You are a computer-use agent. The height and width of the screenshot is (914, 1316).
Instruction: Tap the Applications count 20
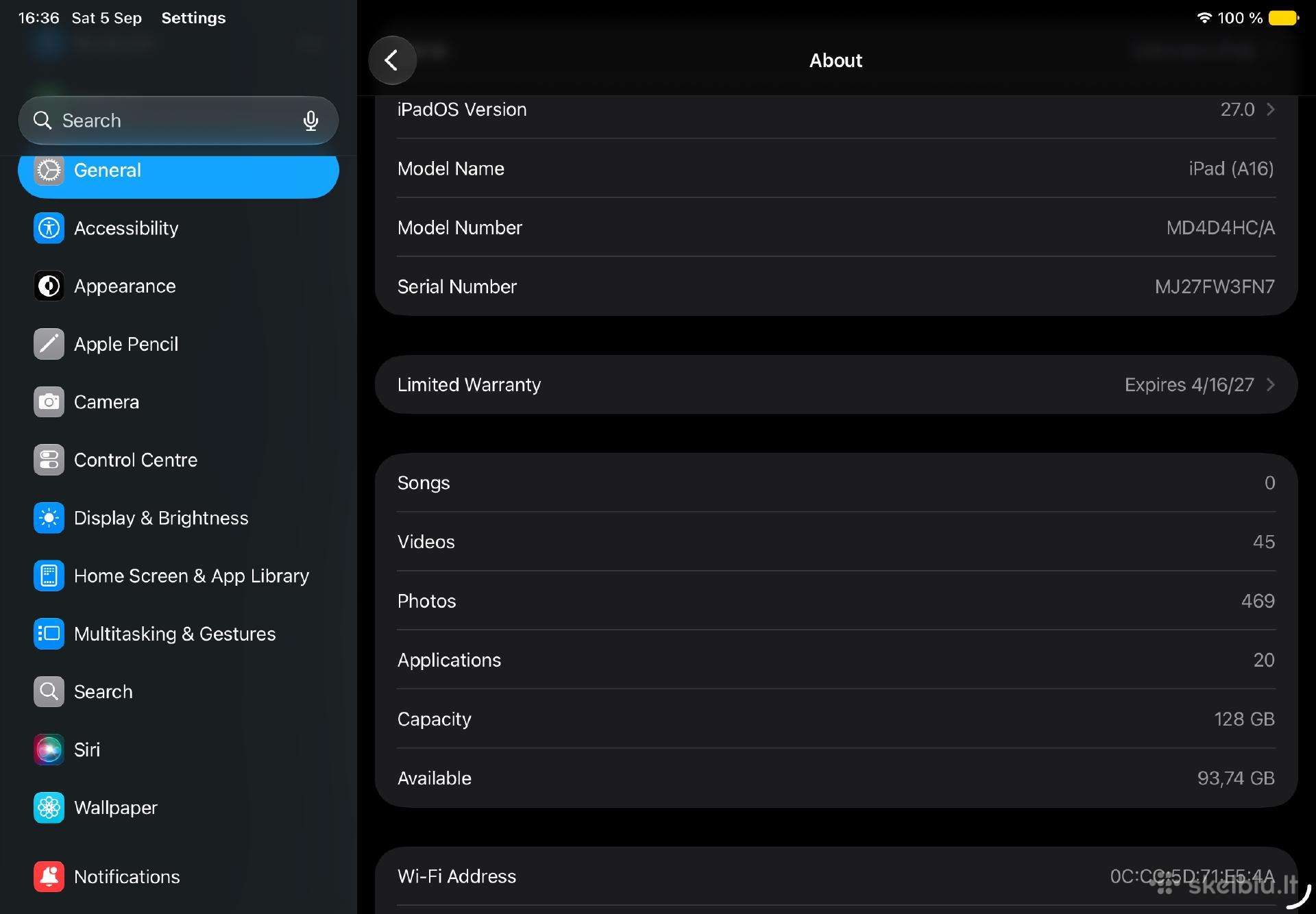[1264, 660]
